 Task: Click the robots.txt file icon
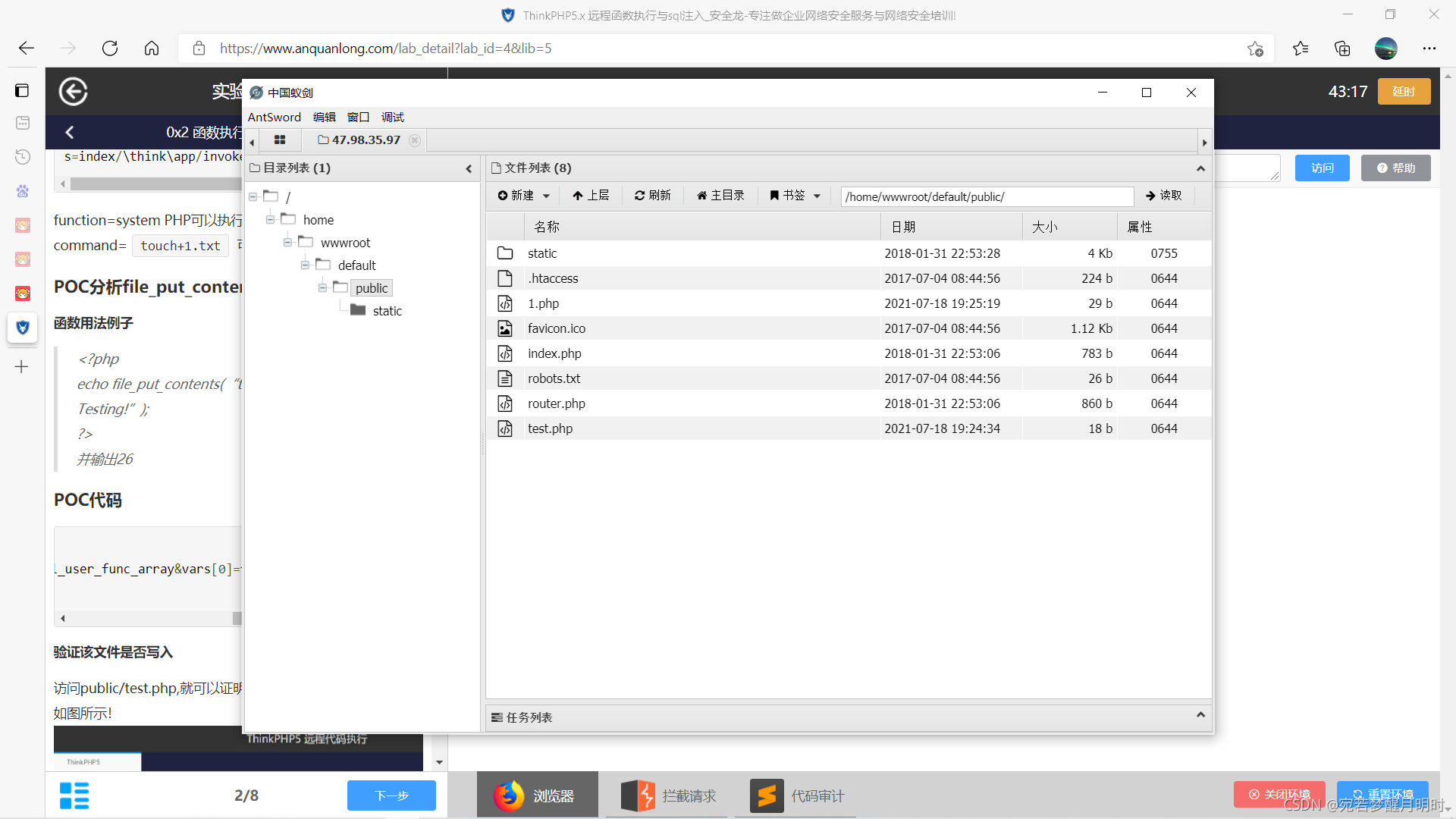505,378
